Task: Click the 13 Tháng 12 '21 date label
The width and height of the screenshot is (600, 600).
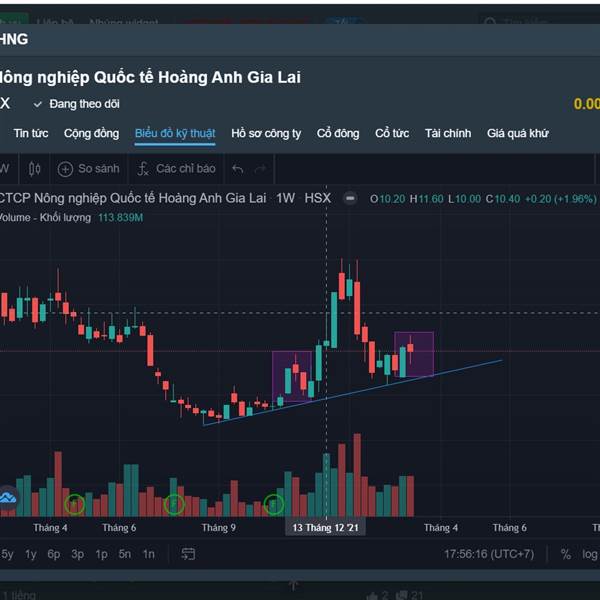Action: tap(325, 528)
